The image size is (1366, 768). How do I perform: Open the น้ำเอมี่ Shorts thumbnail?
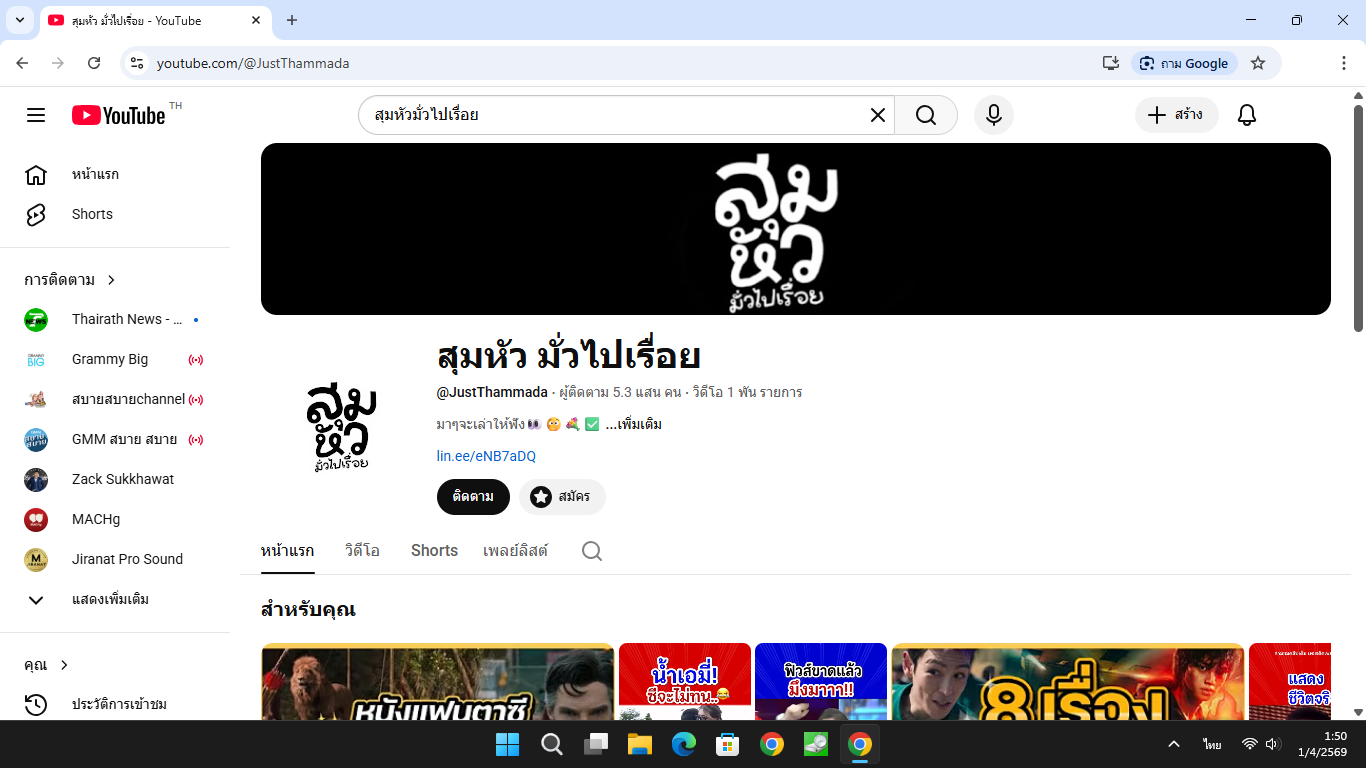(685, 682)
